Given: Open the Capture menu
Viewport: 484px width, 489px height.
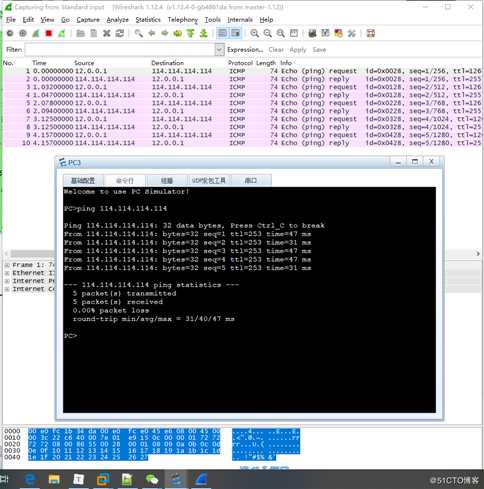Looking at the screenshot, I should [88, 20].
